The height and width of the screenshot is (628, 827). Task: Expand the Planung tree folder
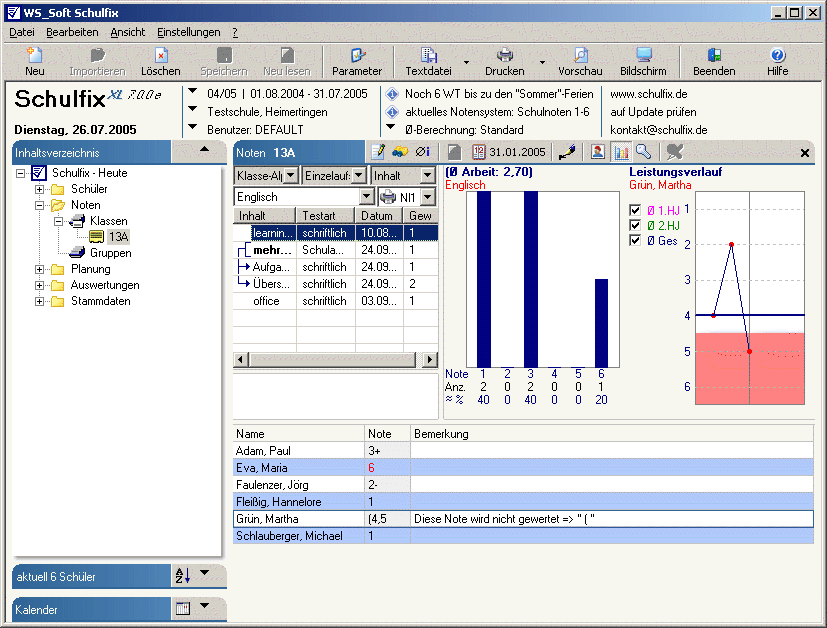pyautogui.click(x=40, y=269)
